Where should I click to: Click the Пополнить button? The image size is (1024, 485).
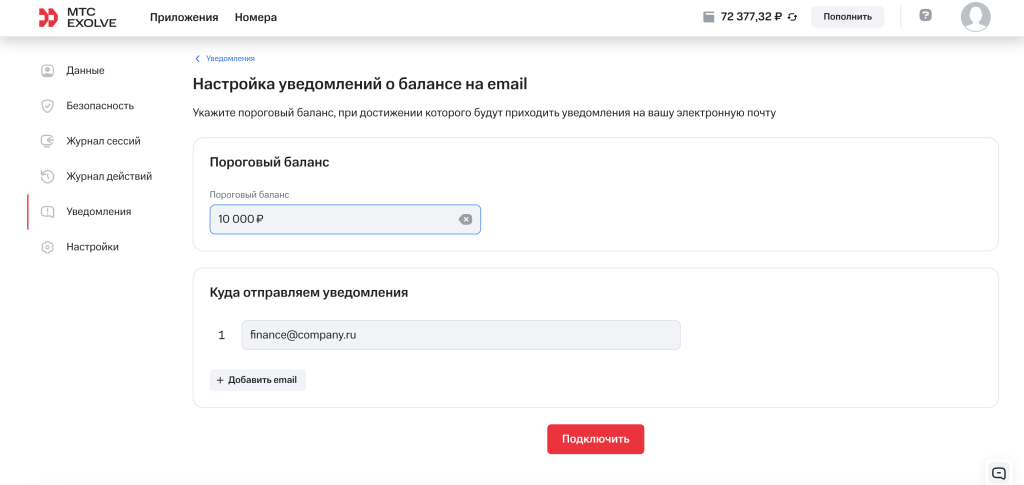[848, 17]
